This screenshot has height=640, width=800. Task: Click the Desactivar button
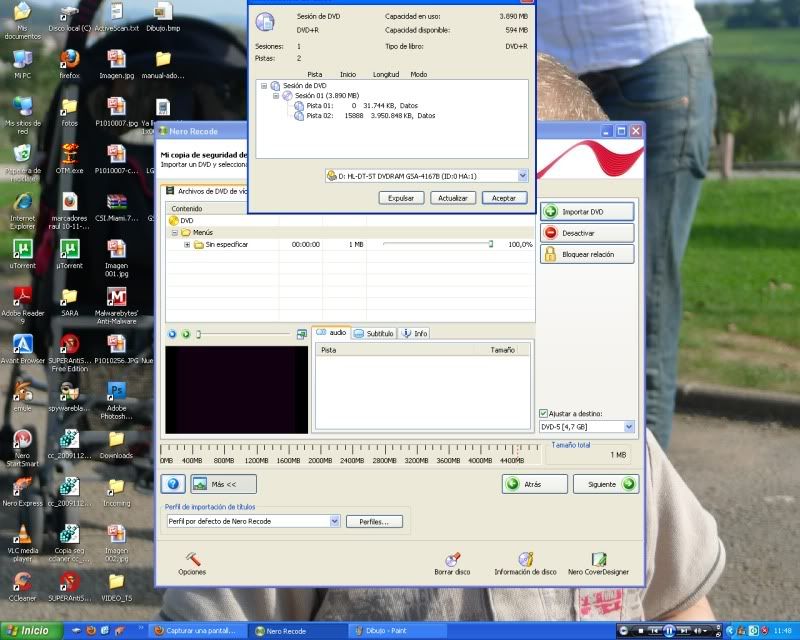(x=587, y=233)
